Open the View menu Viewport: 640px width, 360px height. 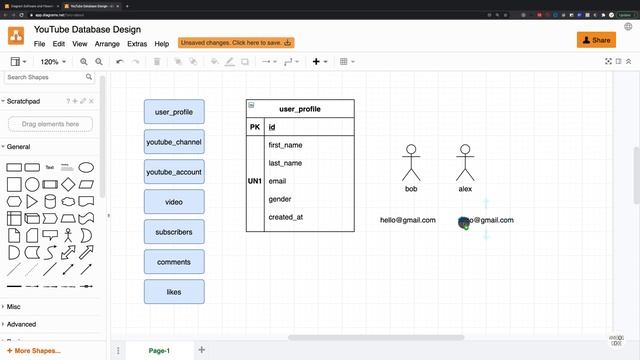click(x=80, y=44)
